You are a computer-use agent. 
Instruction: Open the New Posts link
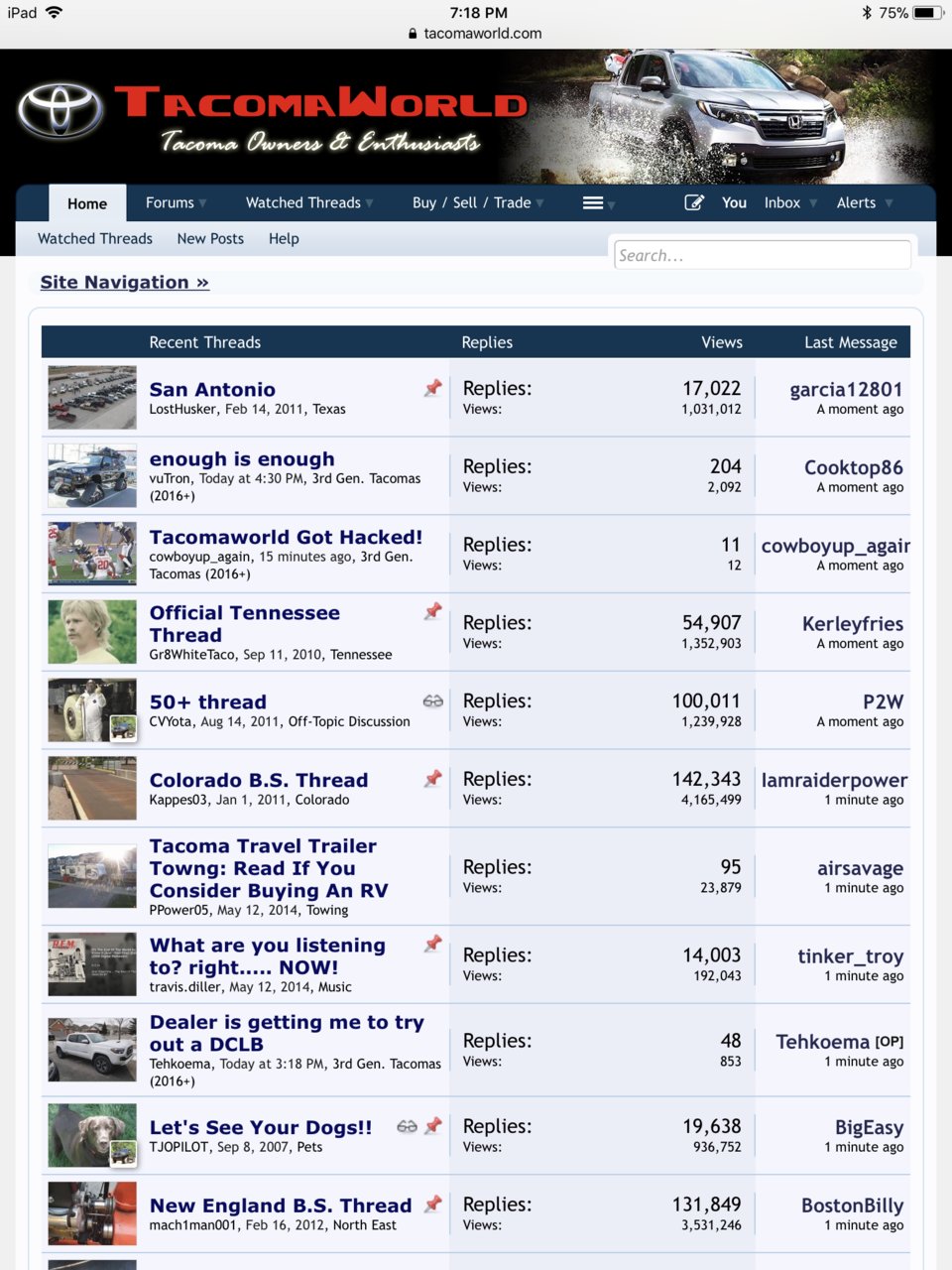click(210, 238)
